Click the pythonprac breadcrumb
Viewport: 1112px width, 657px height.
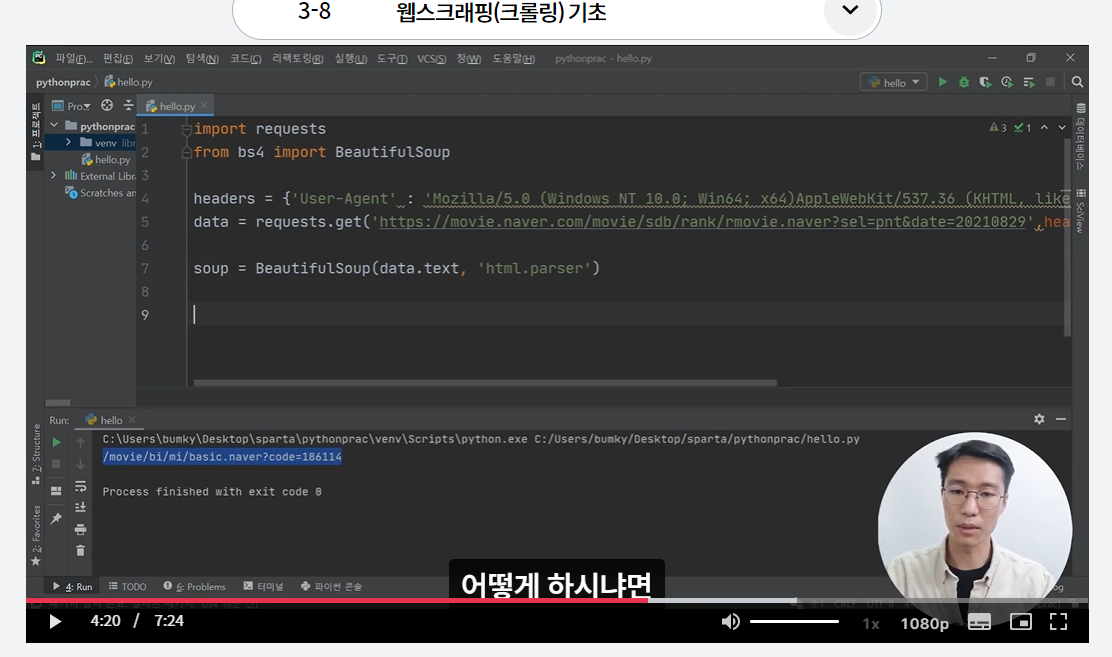click(63, 82)
